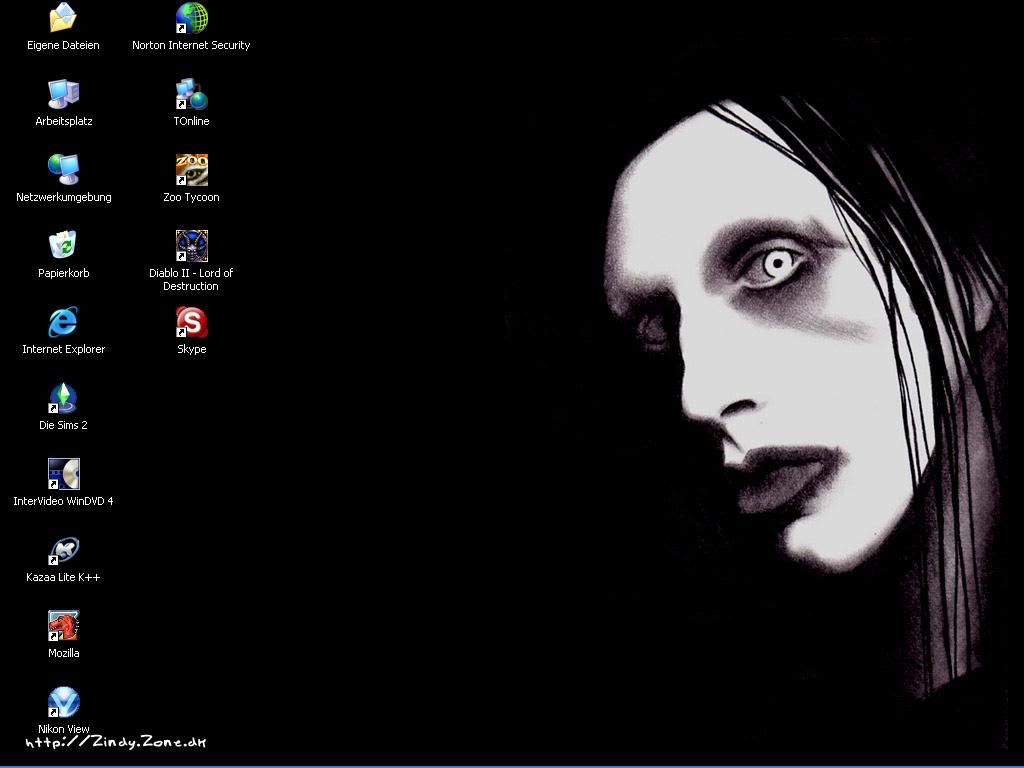Select the InterVideo WinDVD 4 shortcut

(63, 473)
